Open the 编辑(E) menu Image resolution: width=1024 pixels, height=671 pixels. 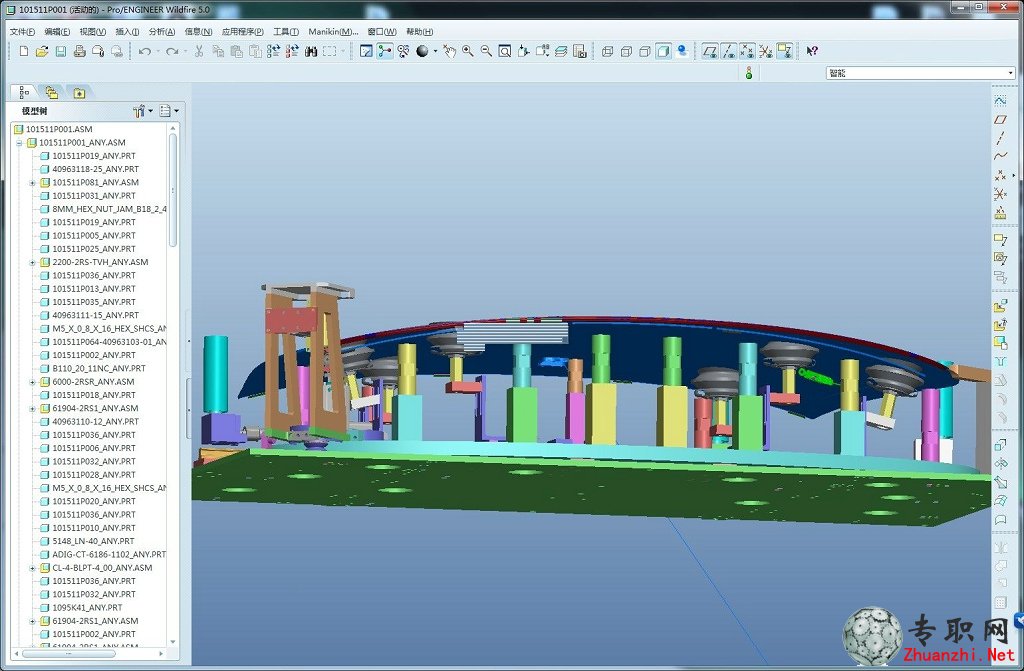57,31
